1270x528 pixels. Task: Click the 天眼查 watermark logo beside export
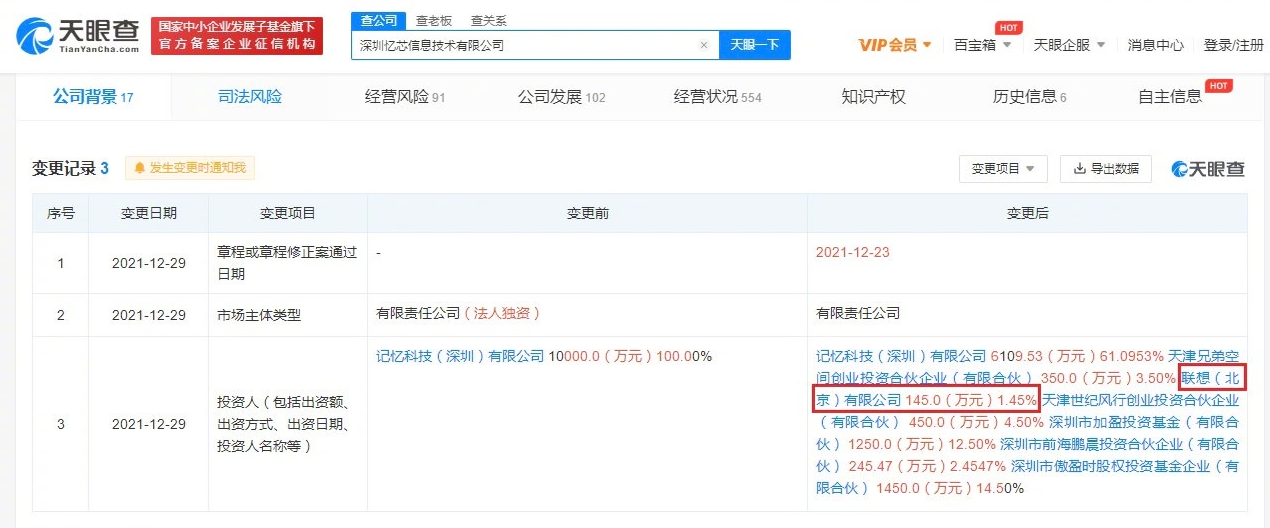point(1208,169)
